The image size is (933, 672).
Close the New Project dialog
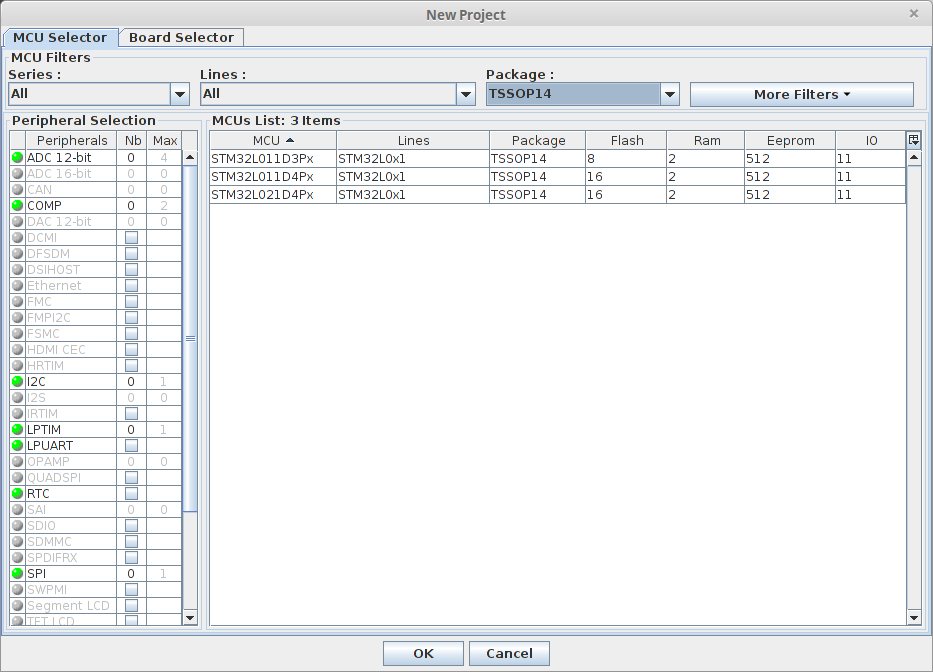pos(914,14)
